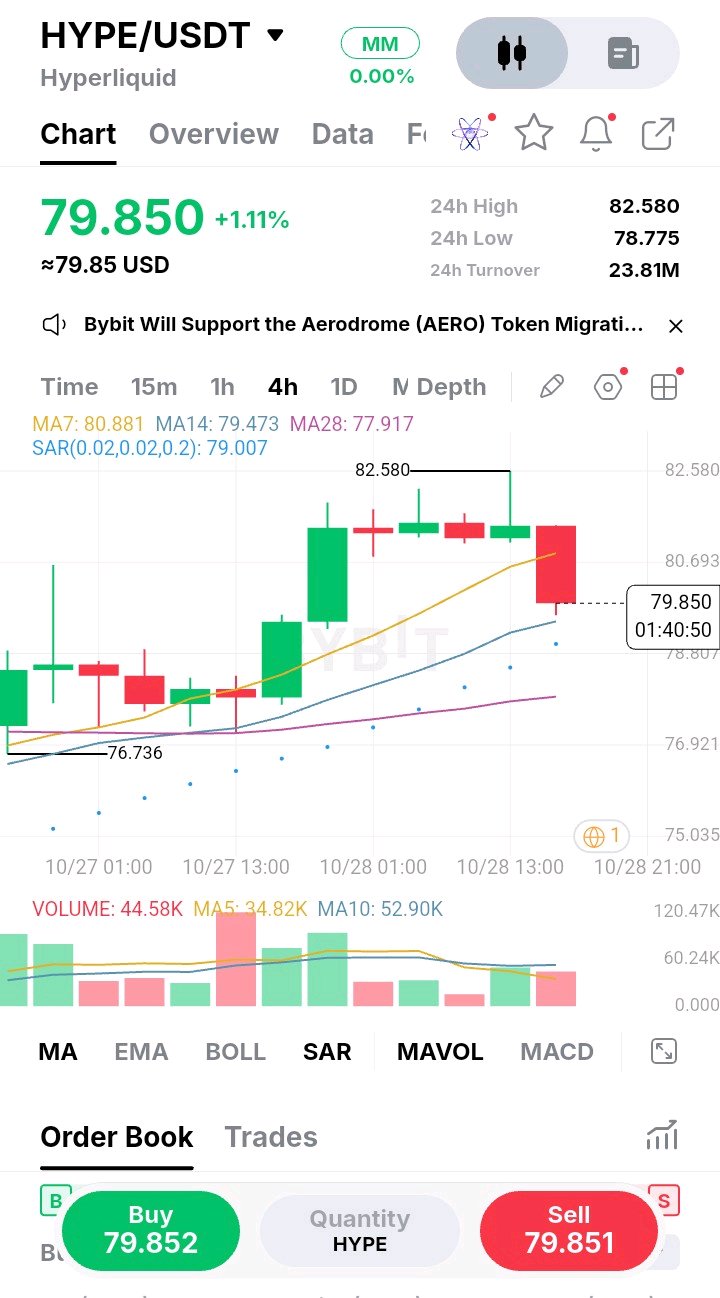Open price alerts bell icon
Screen dimensions: 720x1298
[x=596, y=133]
